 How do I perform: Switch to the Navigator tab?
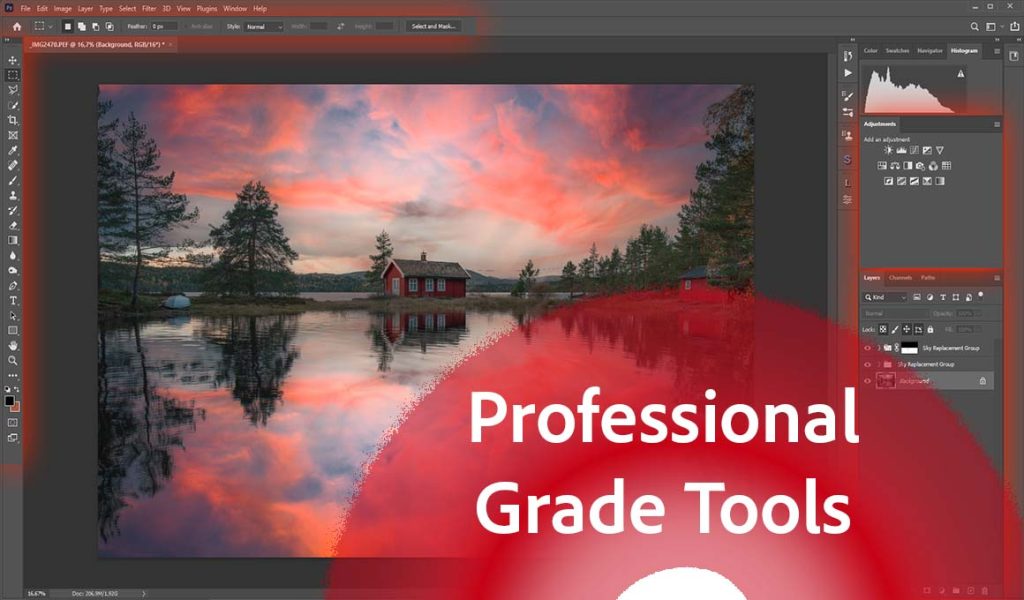coord(930,50)
